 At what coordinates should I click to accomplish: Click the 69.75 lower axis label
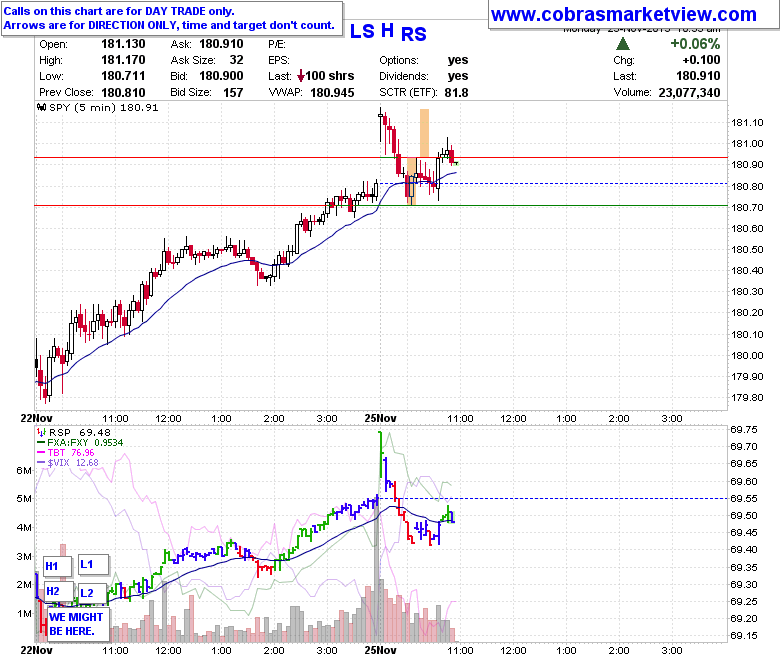click(x=744, y=430)
